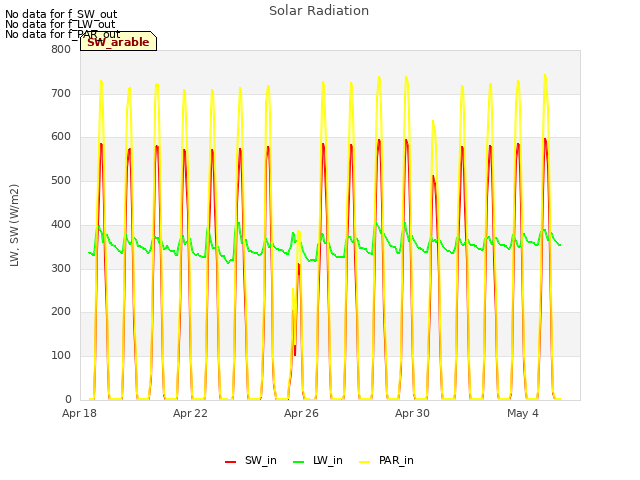Click the yellow PAR_in legend swatch
Viewport: 640px width, 480px height.
[x=364, y=462]
